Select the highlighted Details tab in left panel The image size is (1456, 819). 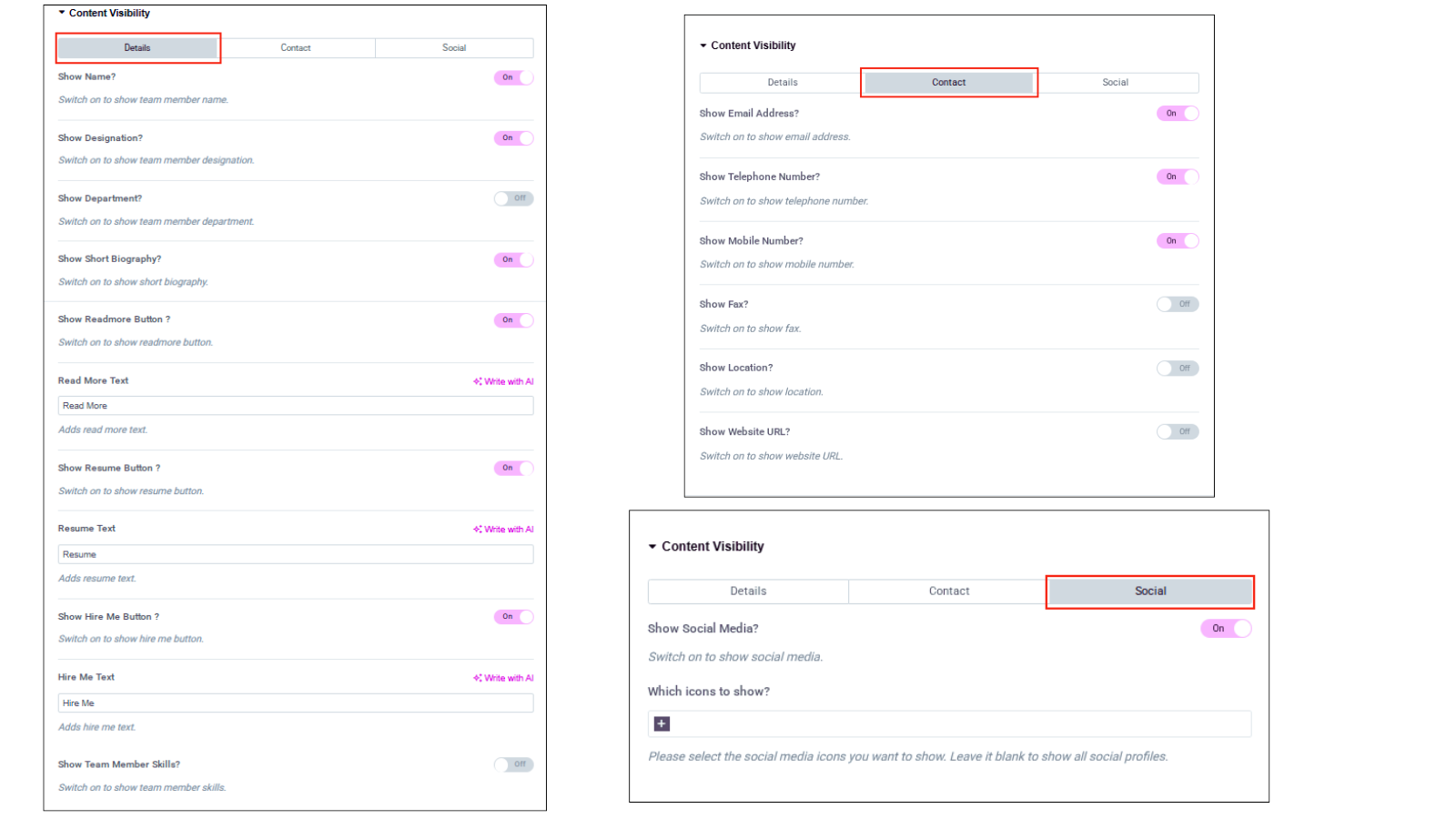coord(137,47)
